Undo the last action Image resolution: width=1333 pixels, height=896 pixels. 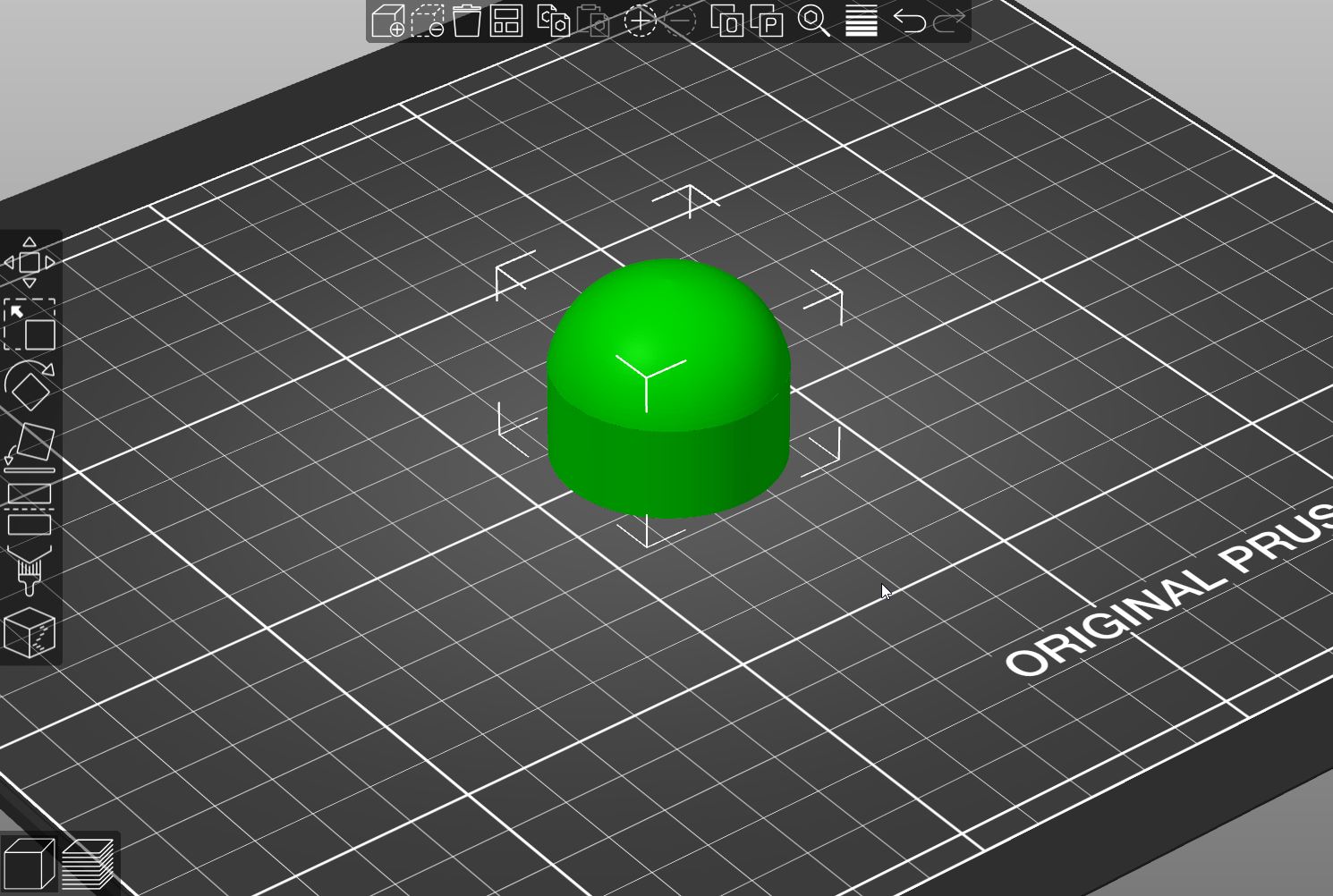(x=909, y=21)
